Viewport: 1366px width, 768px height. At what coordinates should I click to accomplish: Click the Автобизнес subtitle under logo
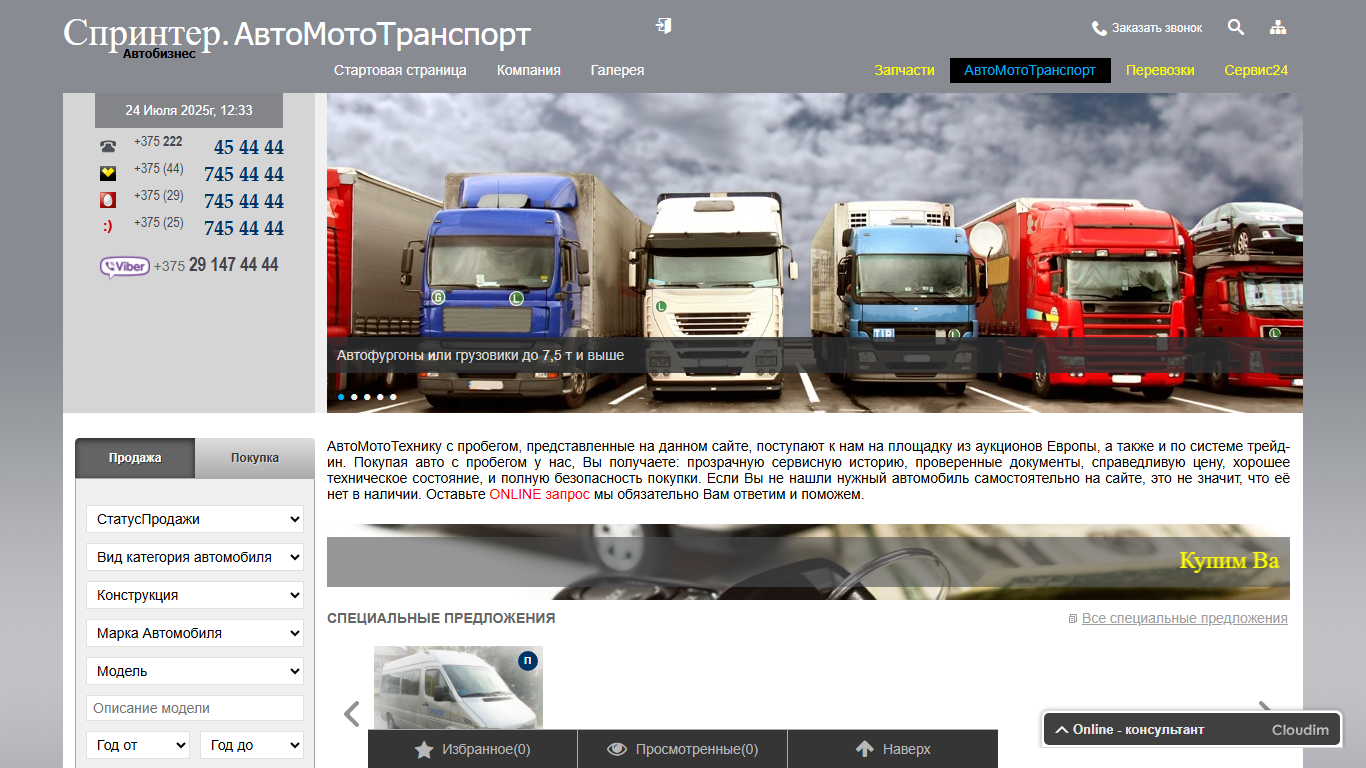point(159,54)
